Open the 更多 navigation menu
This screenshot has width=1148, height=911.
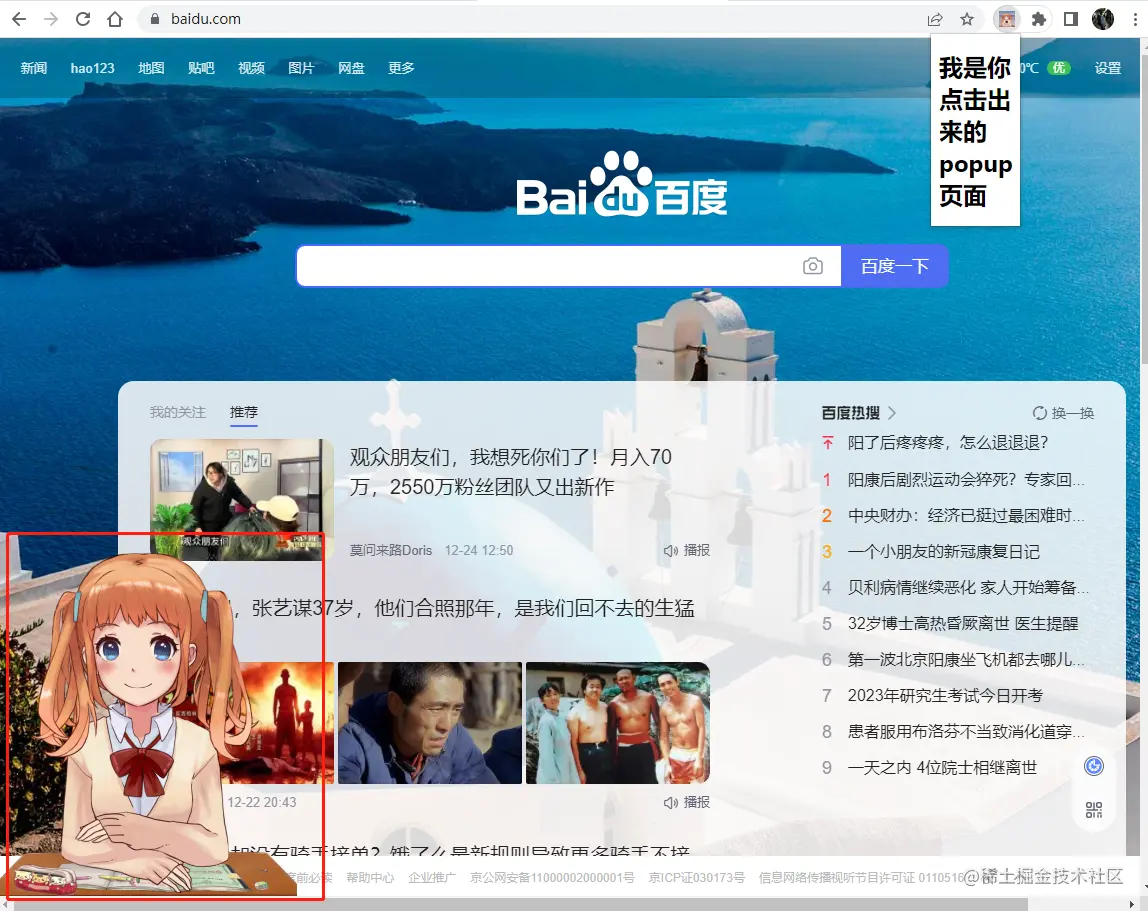[x=401, y=68]
